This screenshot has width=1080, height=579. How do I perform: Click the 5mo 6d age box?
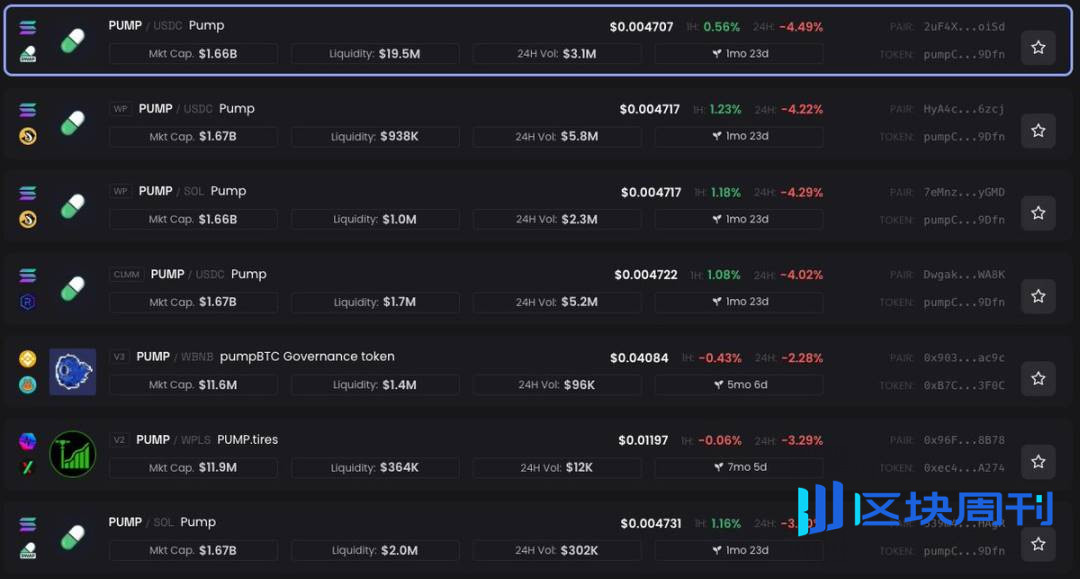click(738, 385)
